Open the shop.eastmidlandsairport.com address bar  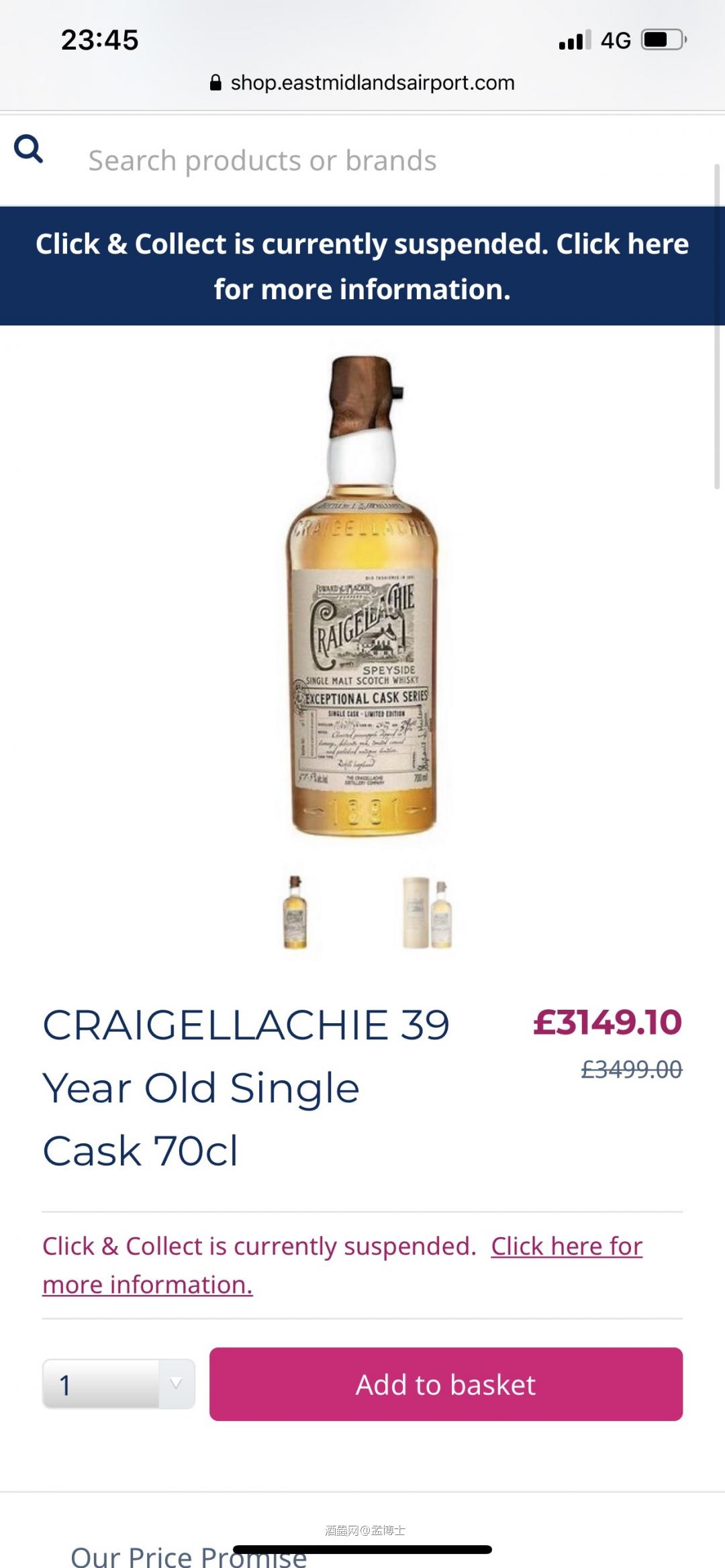point(362,83)
